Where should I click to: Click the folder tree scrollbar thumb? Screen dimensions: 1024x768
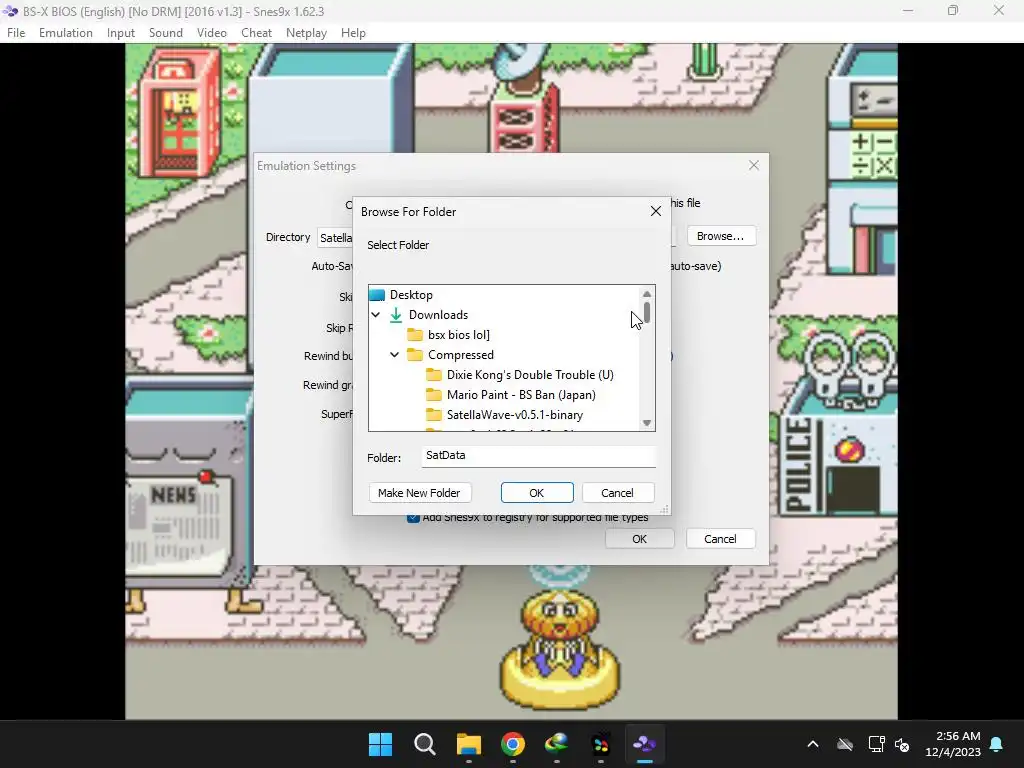(x=647, y=312)
